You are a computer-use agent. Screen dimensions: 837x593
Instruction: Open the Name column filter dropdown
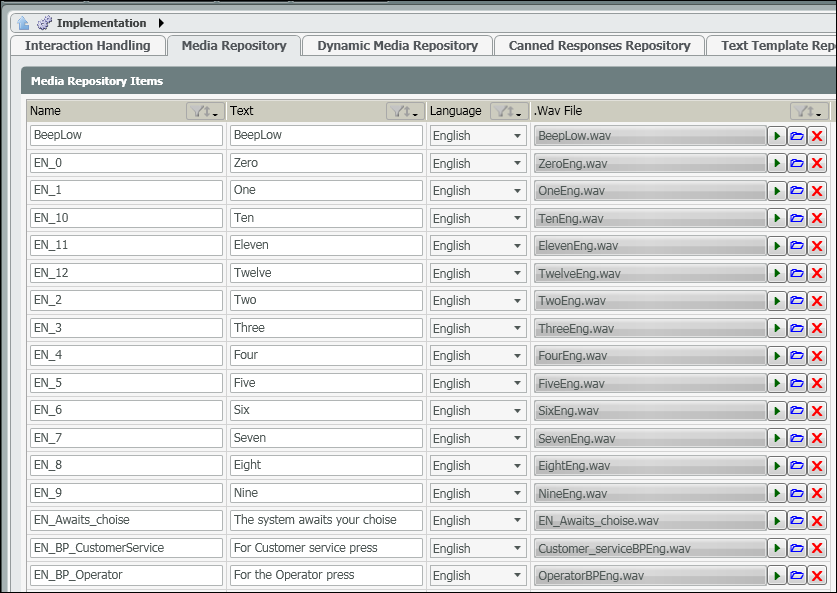[x=205, y=111]
